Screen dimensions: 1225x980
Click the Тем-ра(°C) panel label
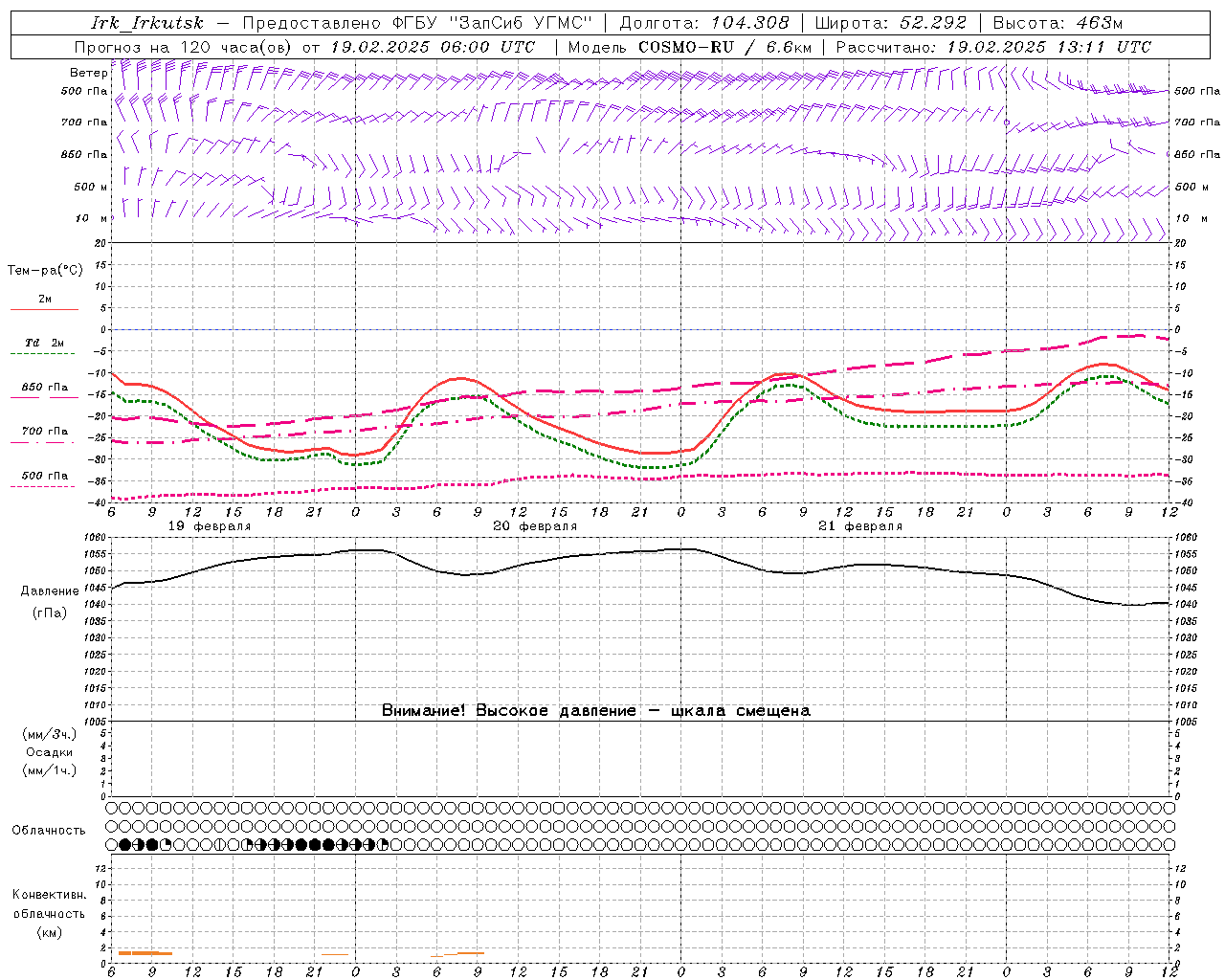[x=45, y=271]
